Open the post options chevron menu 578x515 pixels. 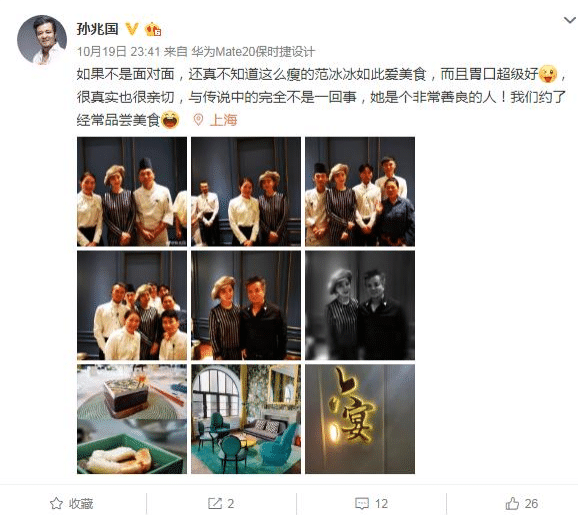[570, 20]
